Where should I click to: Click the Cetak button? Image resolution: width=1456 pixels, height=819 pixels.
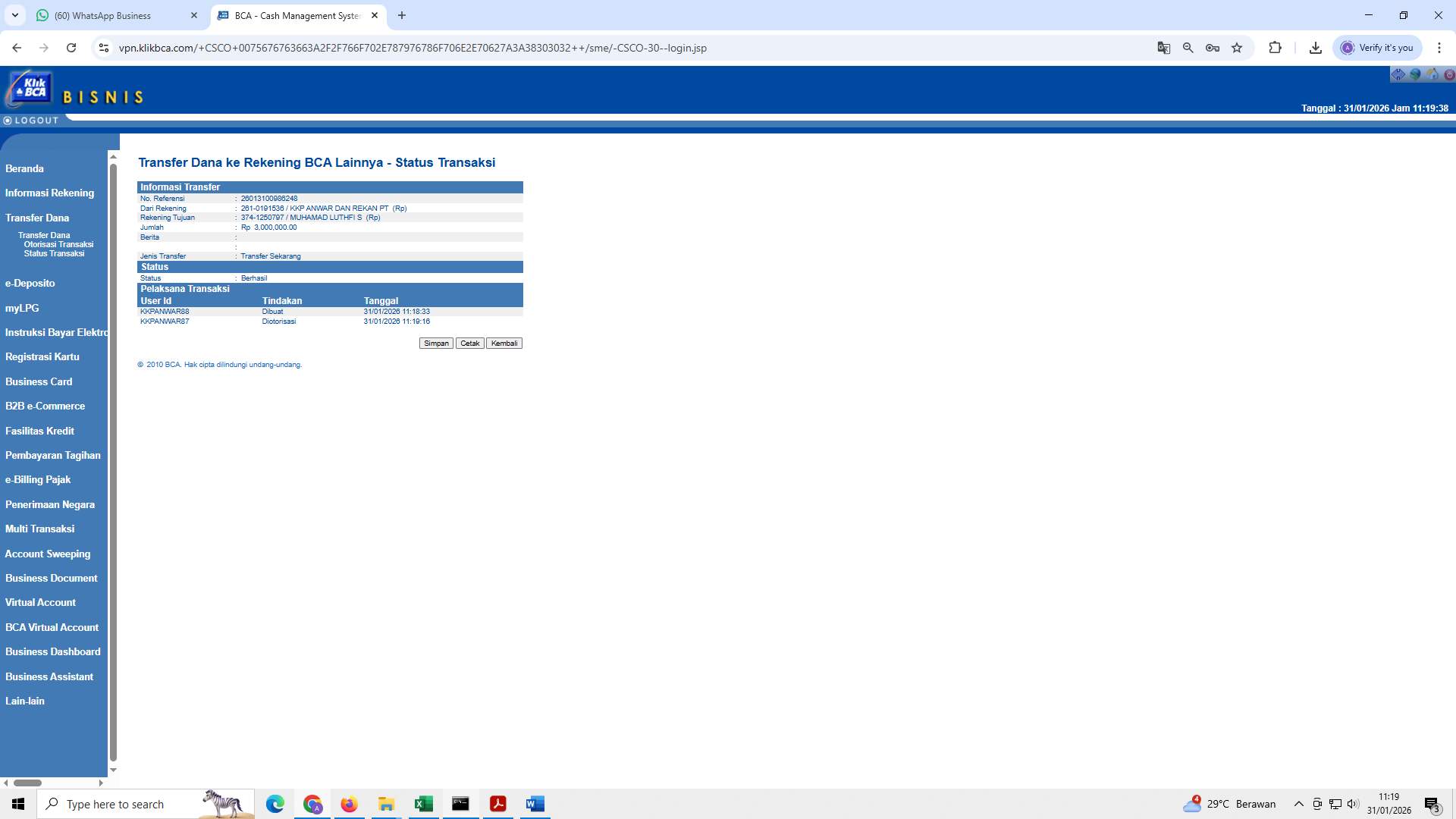[469, 343]
